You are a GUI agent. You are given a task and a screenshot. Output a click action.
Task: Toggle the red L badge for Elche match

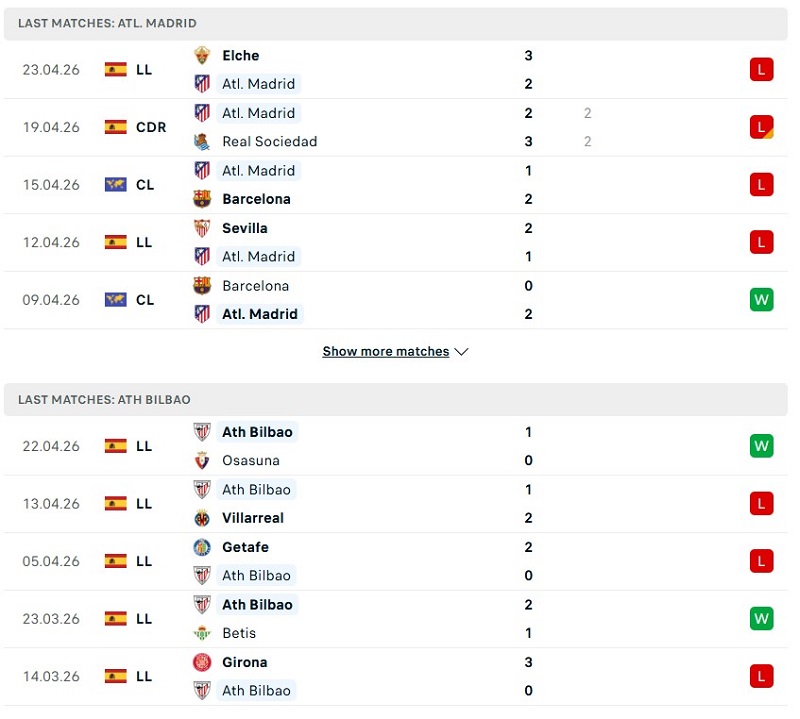[x=761, y=69]
